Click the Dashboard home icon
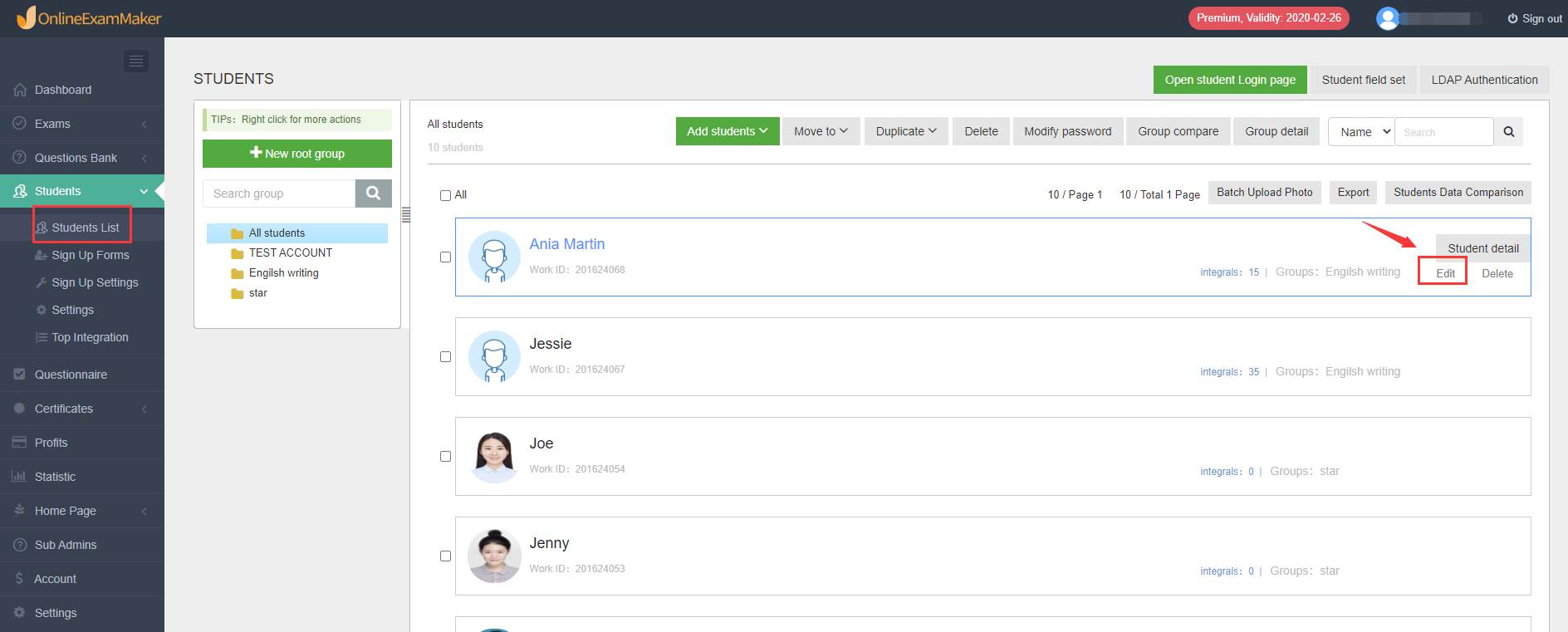 20,90
